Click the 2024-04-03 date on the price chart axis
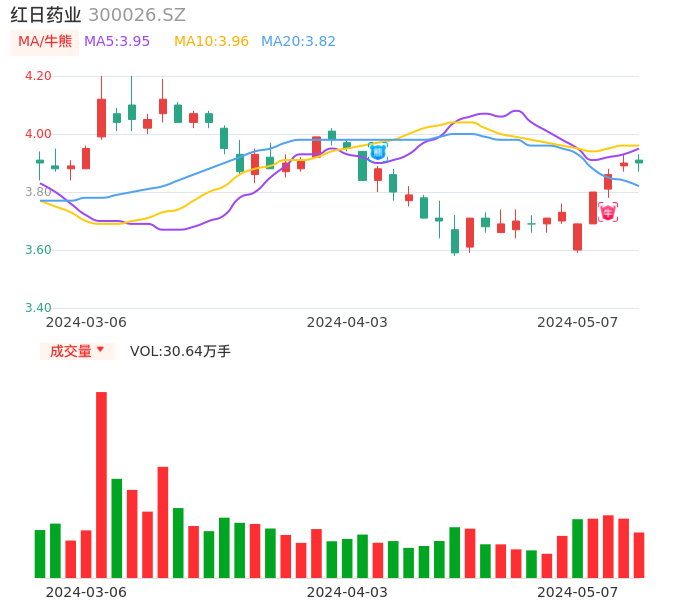The width and height of the screenshot is (686, 606). 346,322
